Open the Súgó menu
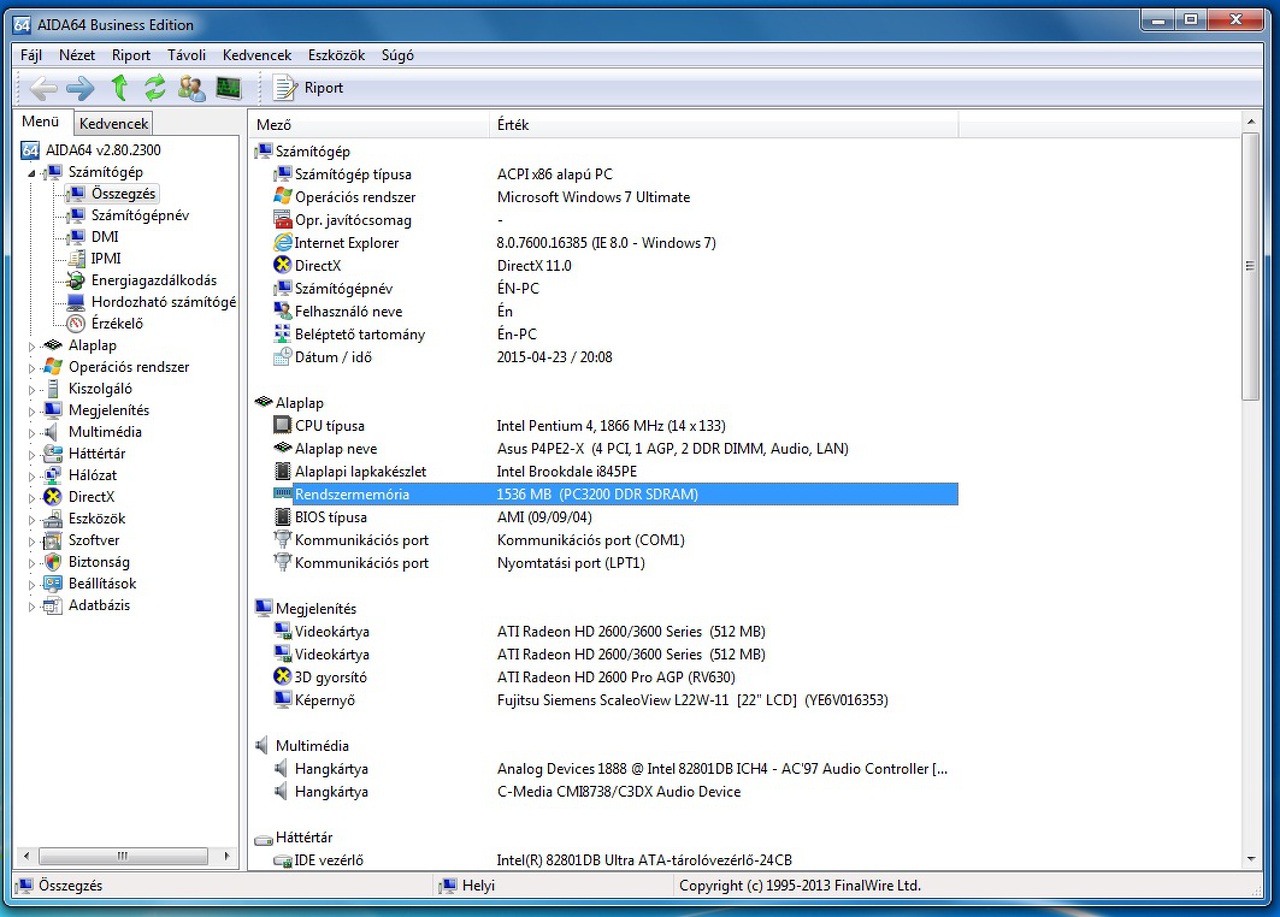 coord(398,55)
